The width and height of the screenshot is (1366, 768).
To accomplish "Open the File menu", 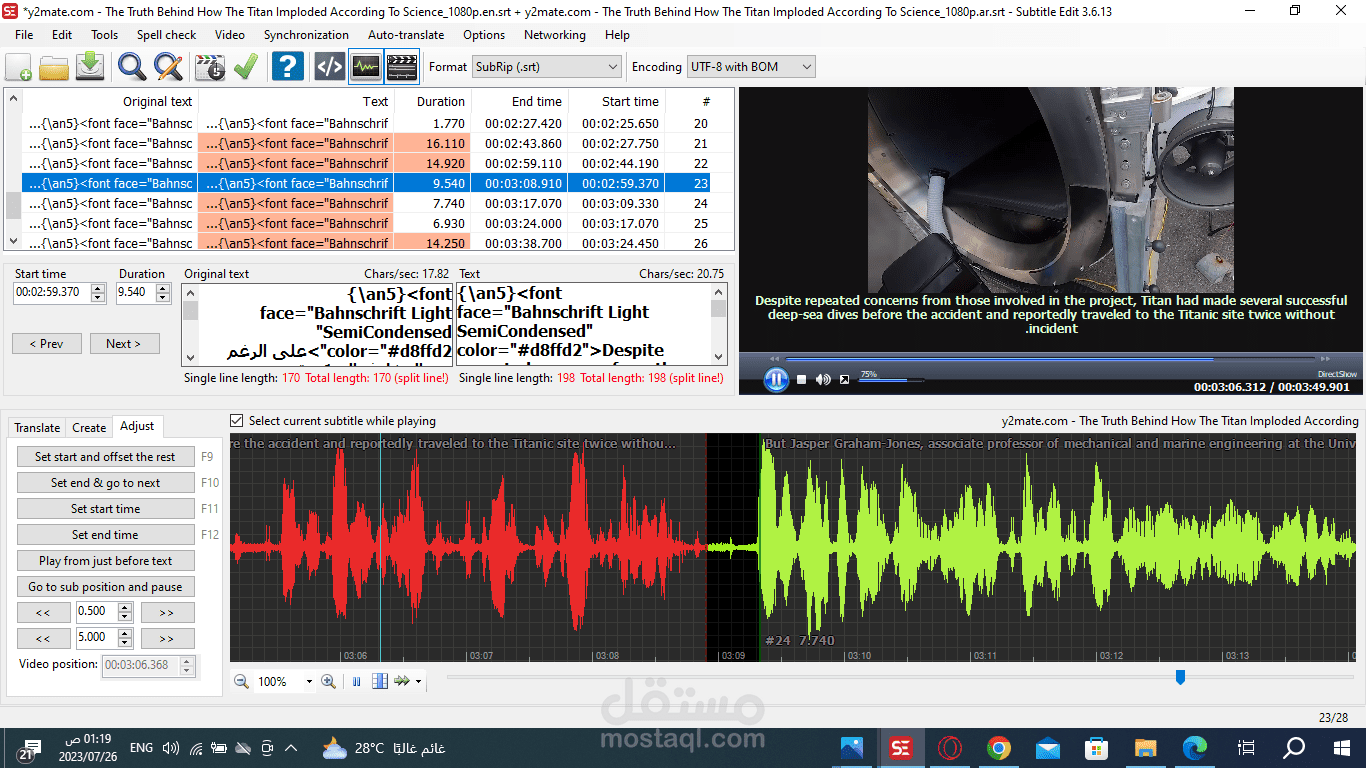I will [x=24, y=34].
